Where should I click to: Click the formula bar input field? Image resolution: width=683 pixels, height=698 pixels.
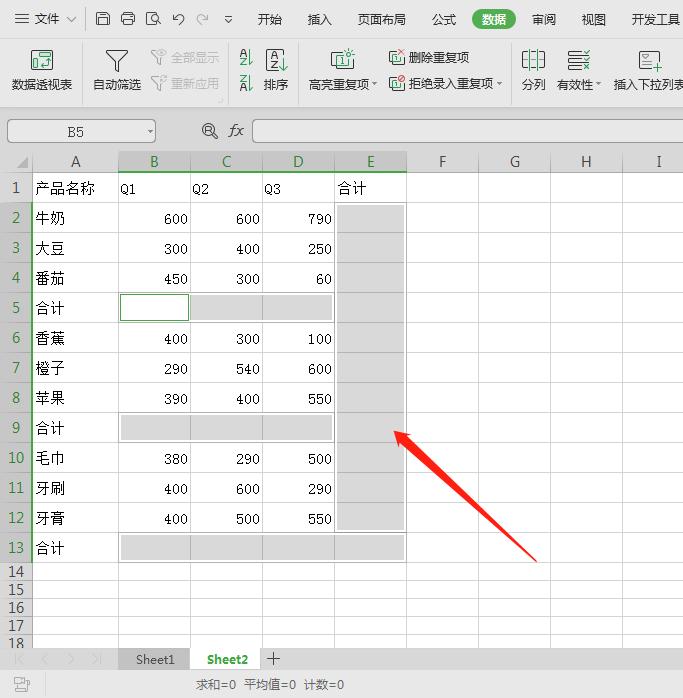465,131
